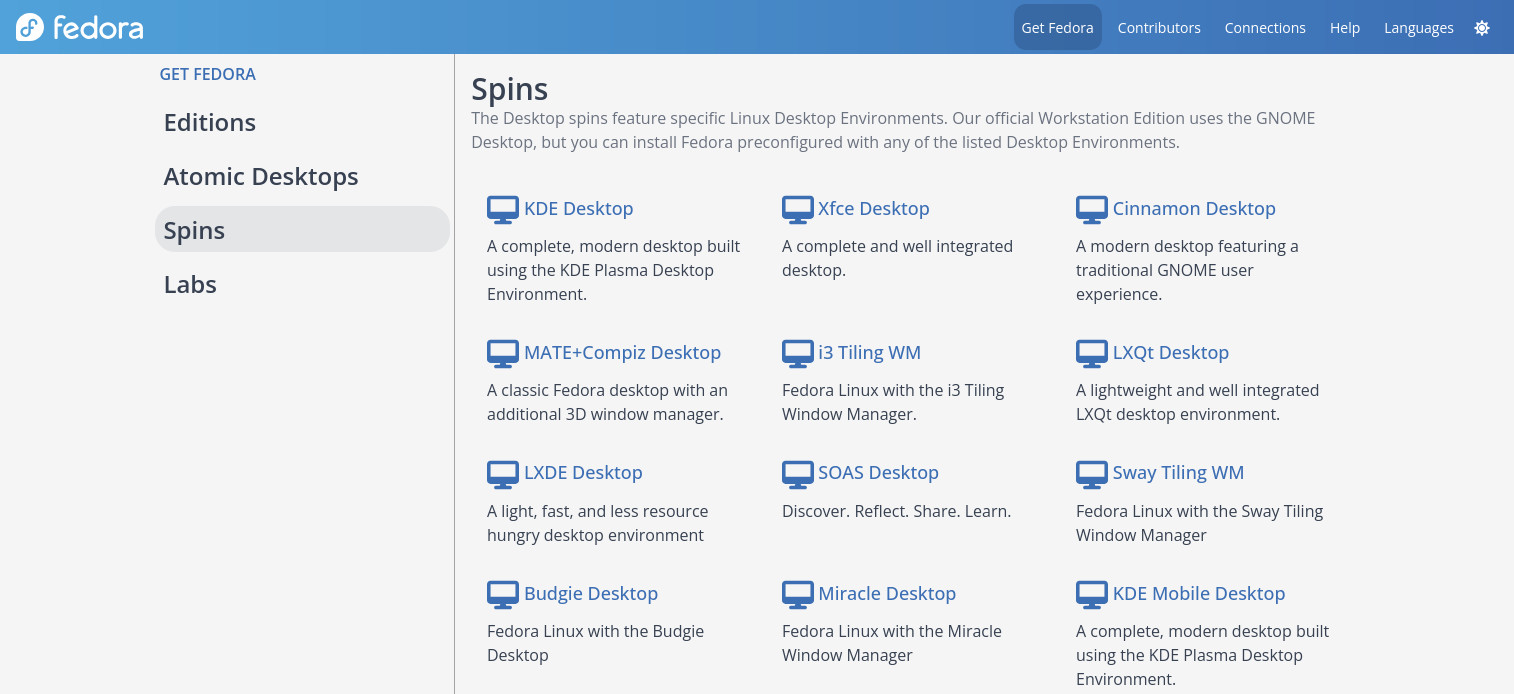Open the Budgie Desktop spin link
Screen dimensions: 1514x694
(x=591, y=593)
